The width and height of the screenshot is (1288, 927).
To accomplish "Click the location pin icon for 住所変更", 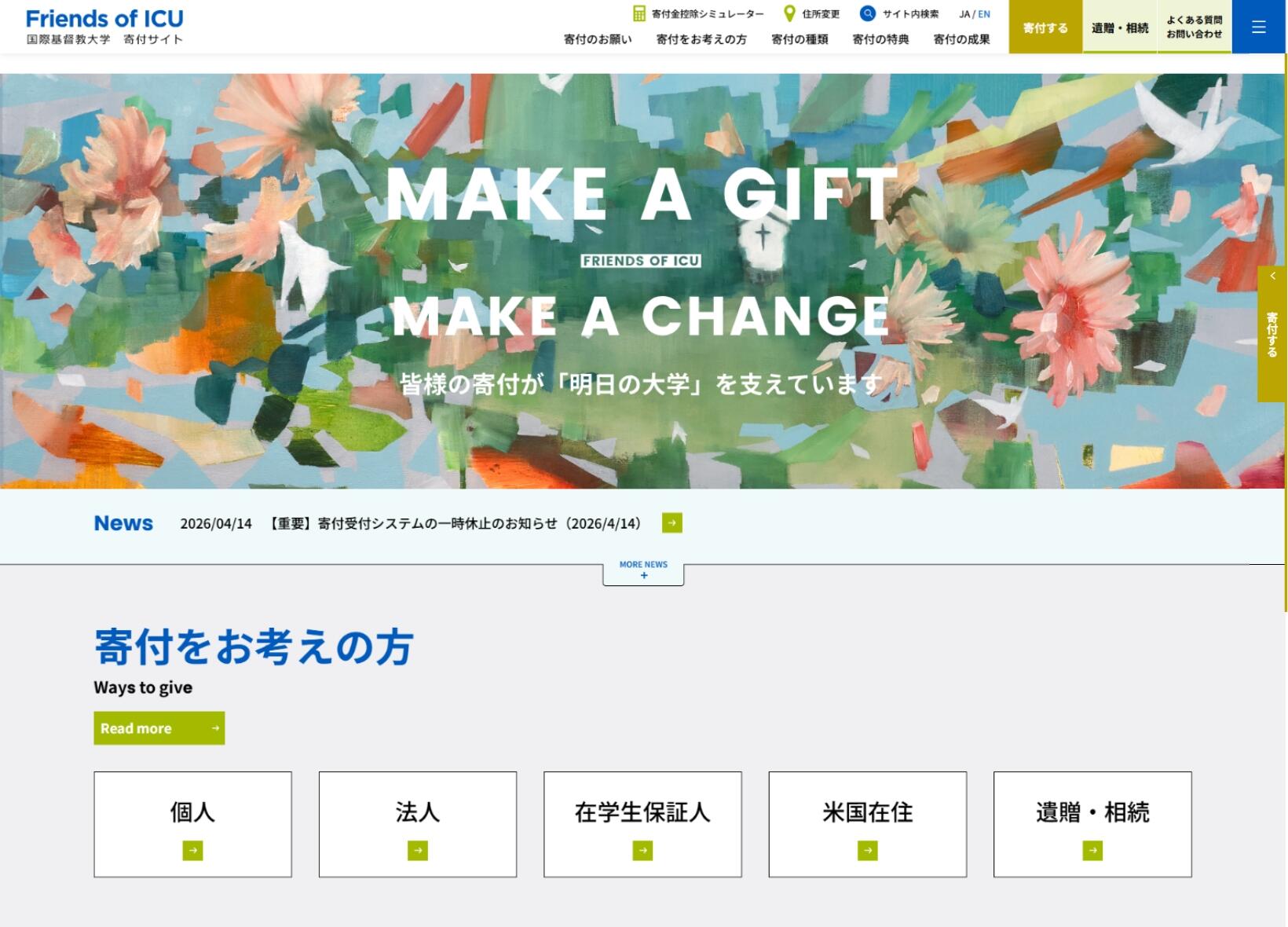I will [790, 14].
